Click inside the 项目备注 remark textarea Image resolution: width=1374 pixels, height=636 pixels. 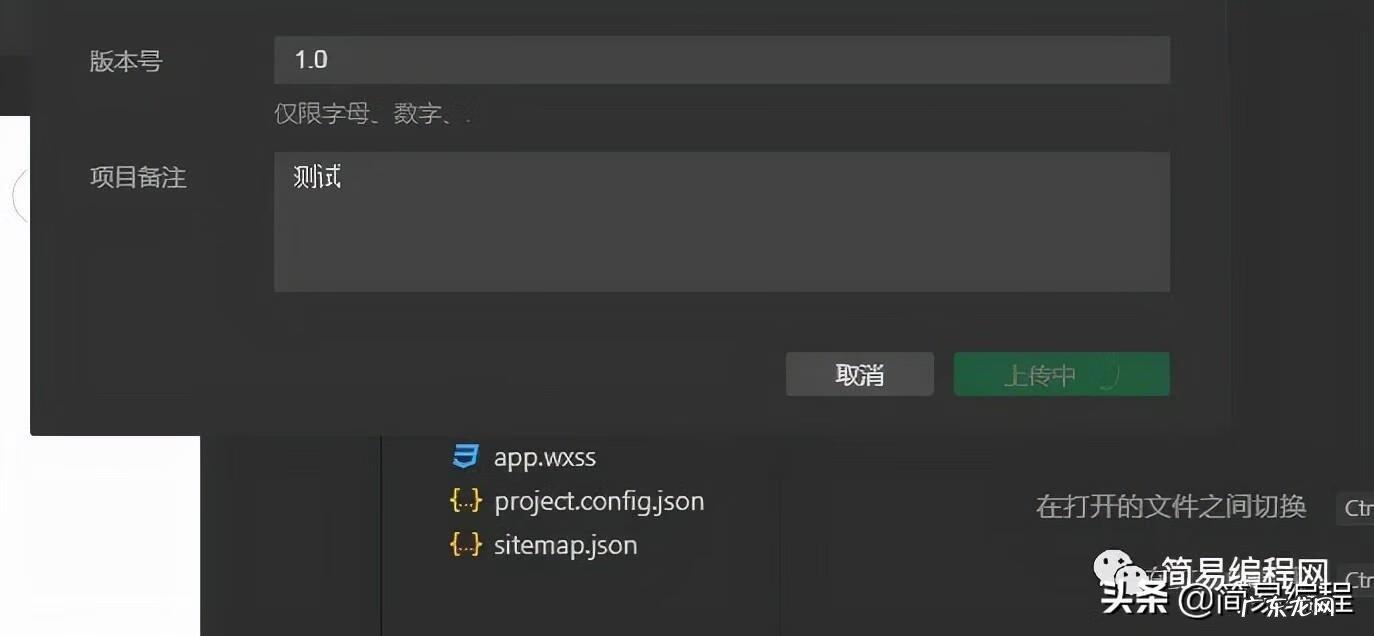[x=722, y=220]
